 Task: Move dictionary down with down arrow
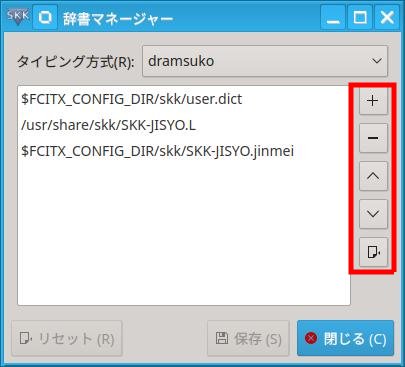click(373, 214)
